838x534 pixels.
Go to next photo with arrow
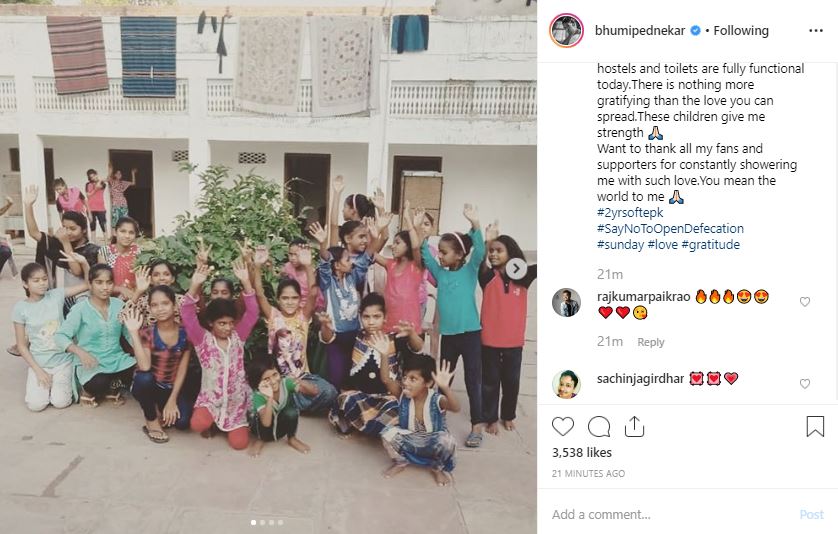(516, 268)
